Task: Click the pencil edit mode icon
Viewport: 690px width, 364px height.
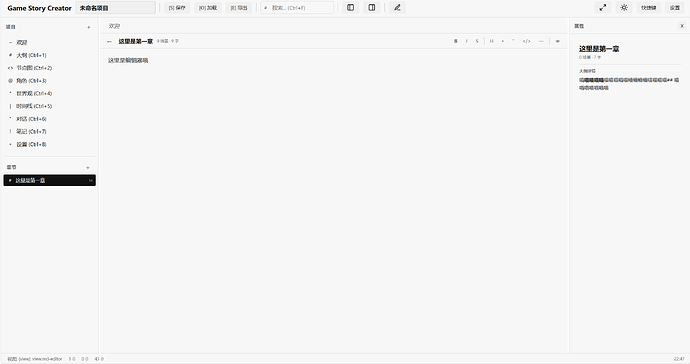Action: pyautogui.click(x=397, y=7)
